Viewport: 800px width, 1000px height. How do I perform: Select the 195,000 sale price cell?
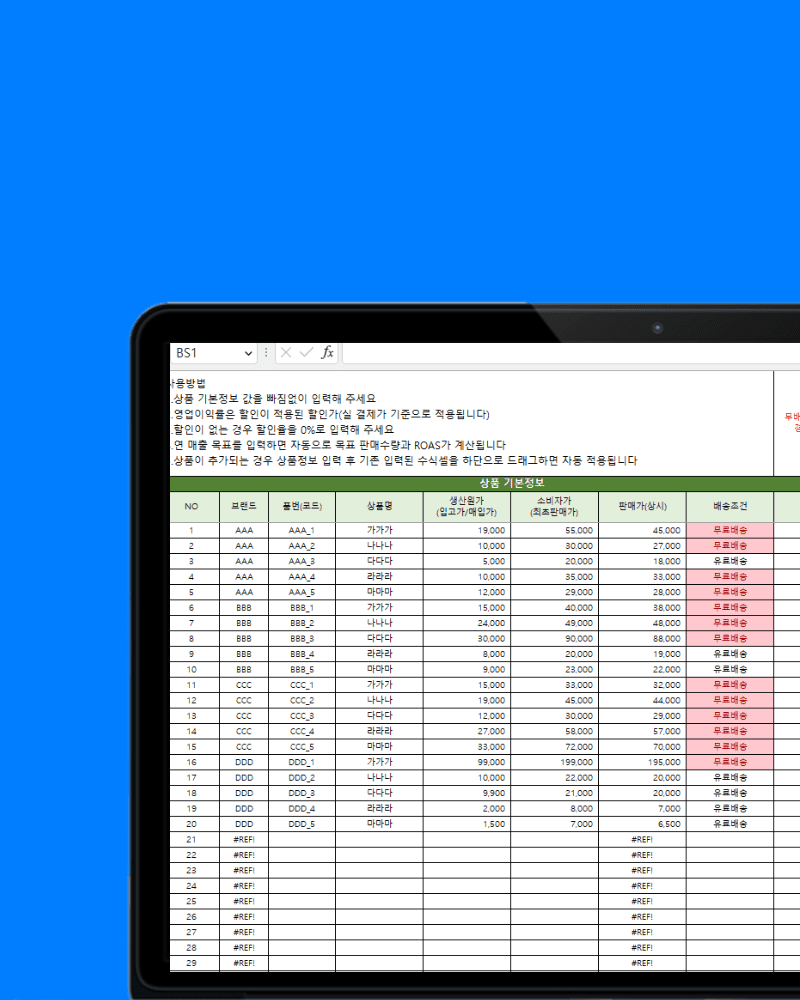click(642, 763)
